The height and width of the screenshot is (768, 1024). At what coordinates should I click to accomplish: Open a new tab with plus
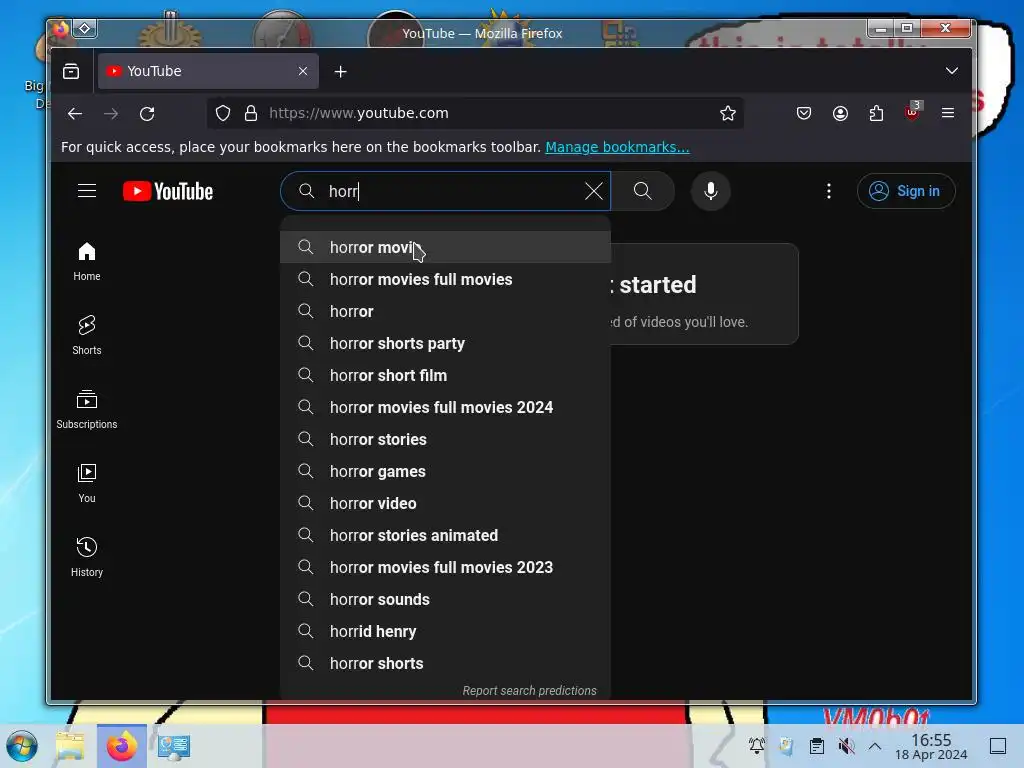coord(340,71)
